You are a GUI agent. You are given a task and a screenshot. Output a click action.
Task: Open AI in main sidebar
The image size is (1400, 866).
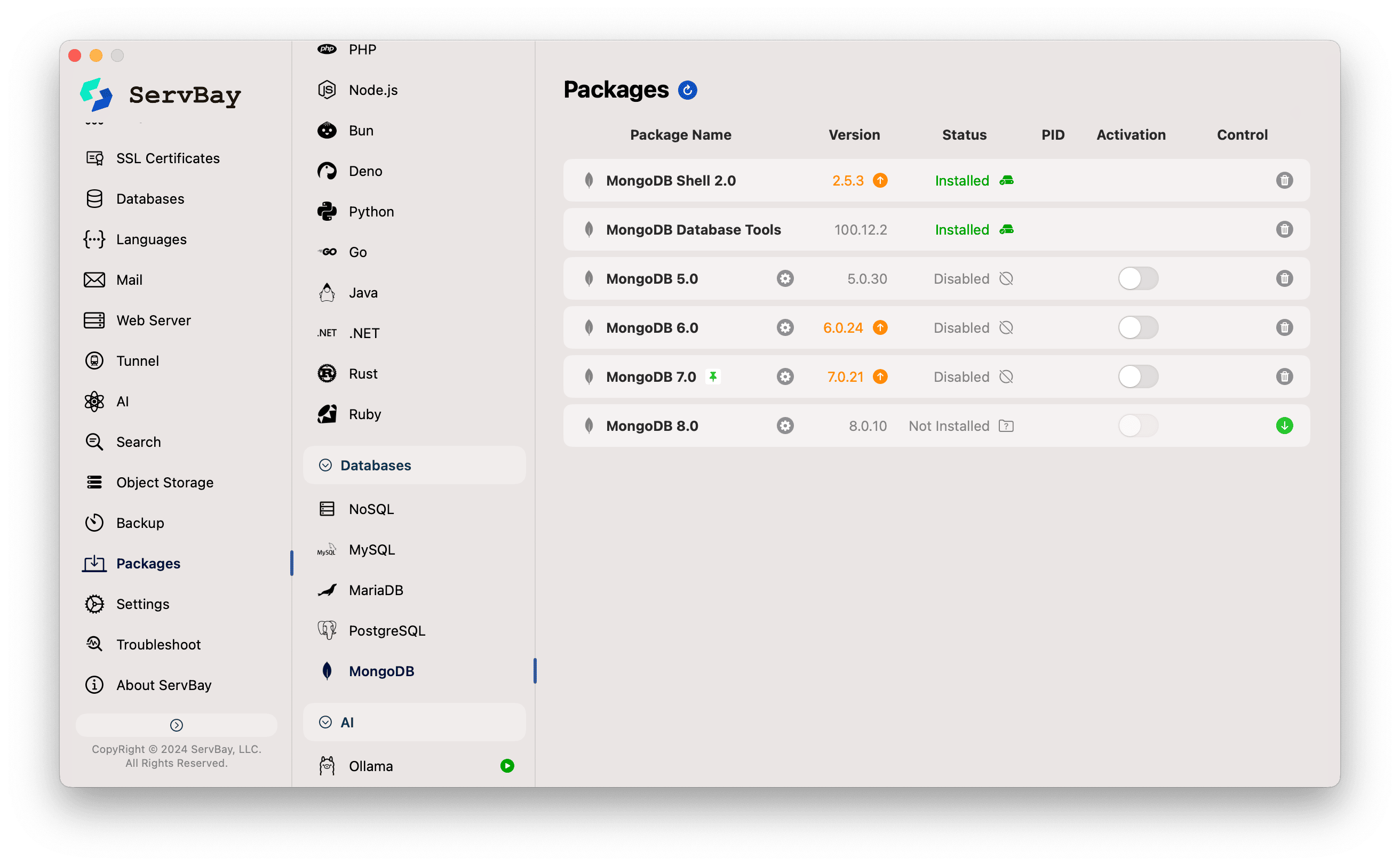107,402
